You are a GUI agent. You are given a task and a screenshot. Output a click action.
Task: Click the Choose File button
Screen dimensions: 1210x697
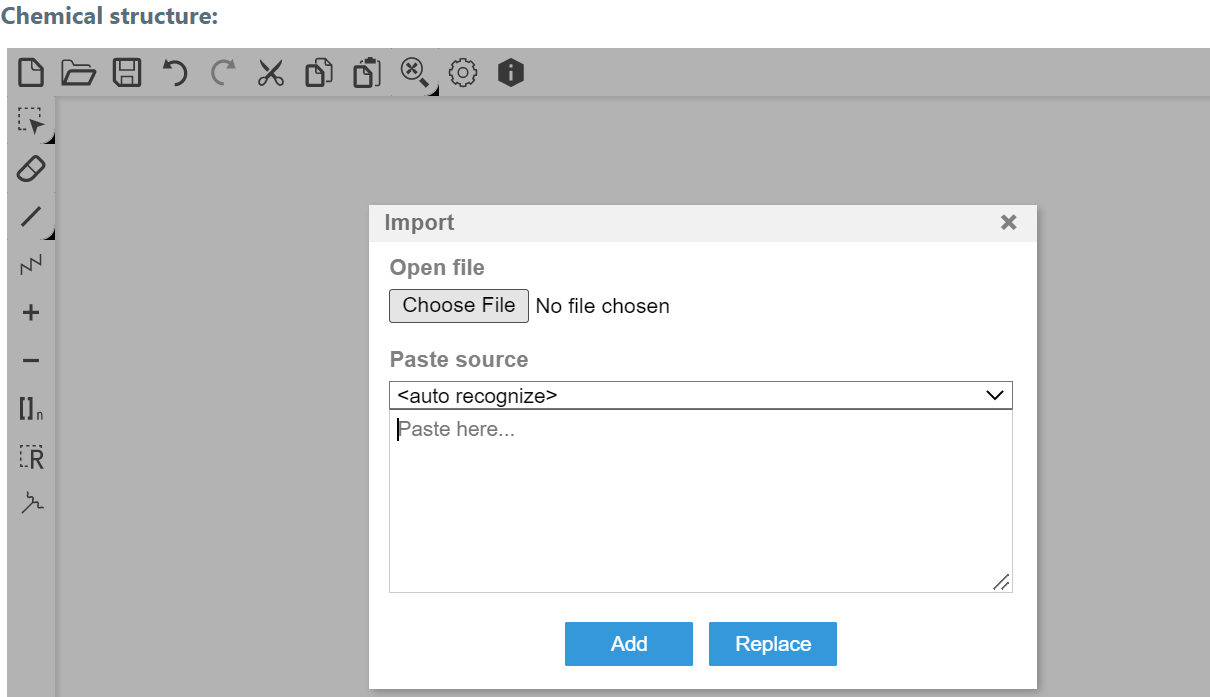[458, 306]
